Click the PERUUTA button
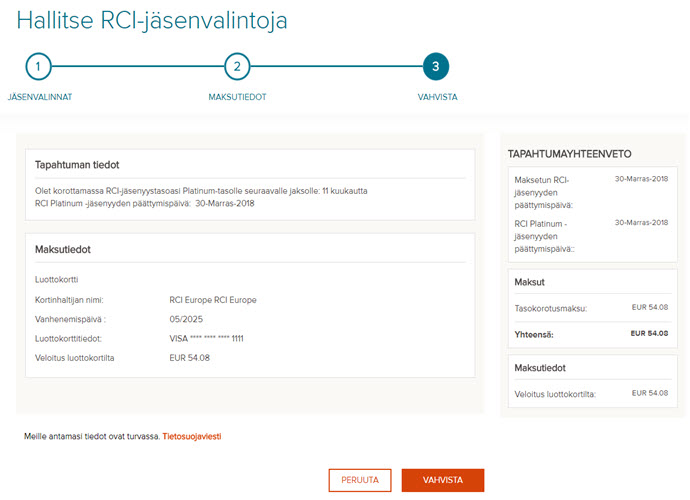Screen dimensions: 690x500 (x=360, y=480)
